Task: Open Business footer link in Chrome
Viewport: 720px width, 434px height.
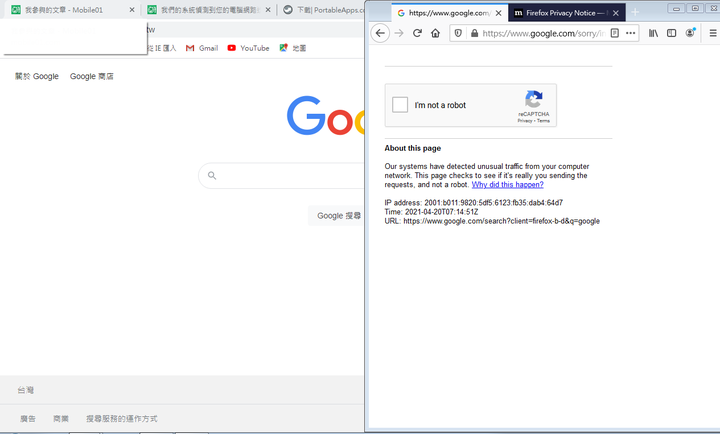Action: pyautogui.click(x=61, y=419)
